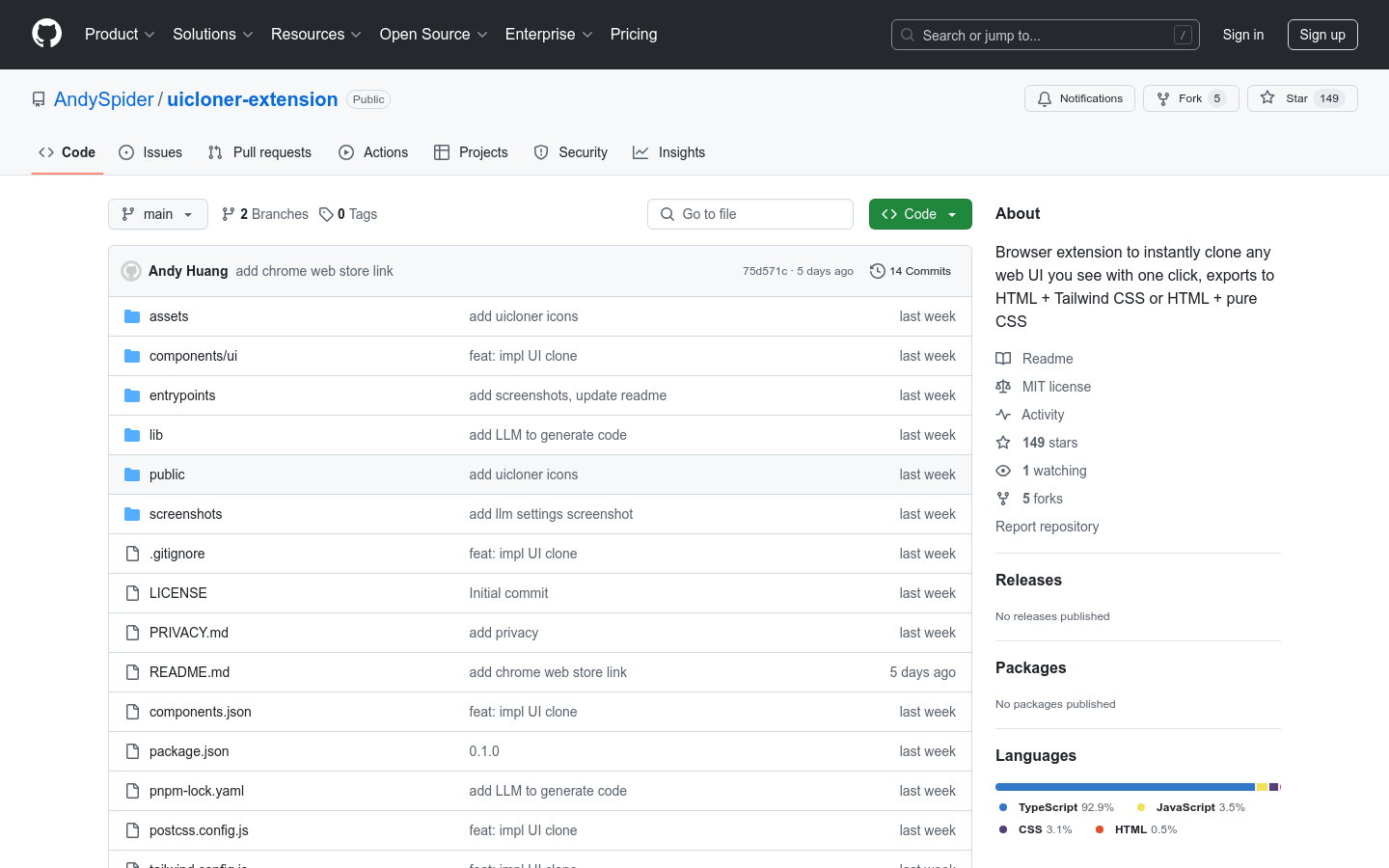1389x868 pixels.
Task: Open the Packages heading link
Action: [1031, 667]
